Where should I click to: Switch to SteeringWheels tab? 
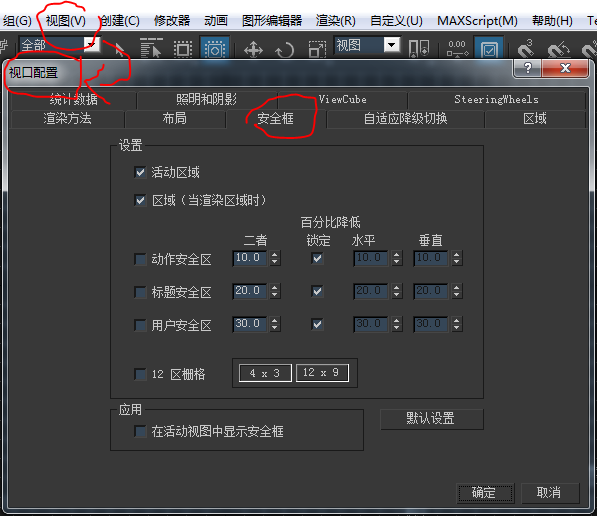pos(496,100)
